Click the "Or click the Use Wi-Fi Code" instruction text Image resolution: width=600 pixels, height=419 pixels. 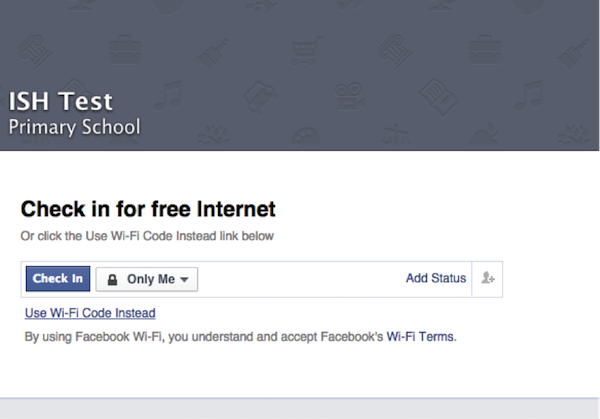click(147, 236)
